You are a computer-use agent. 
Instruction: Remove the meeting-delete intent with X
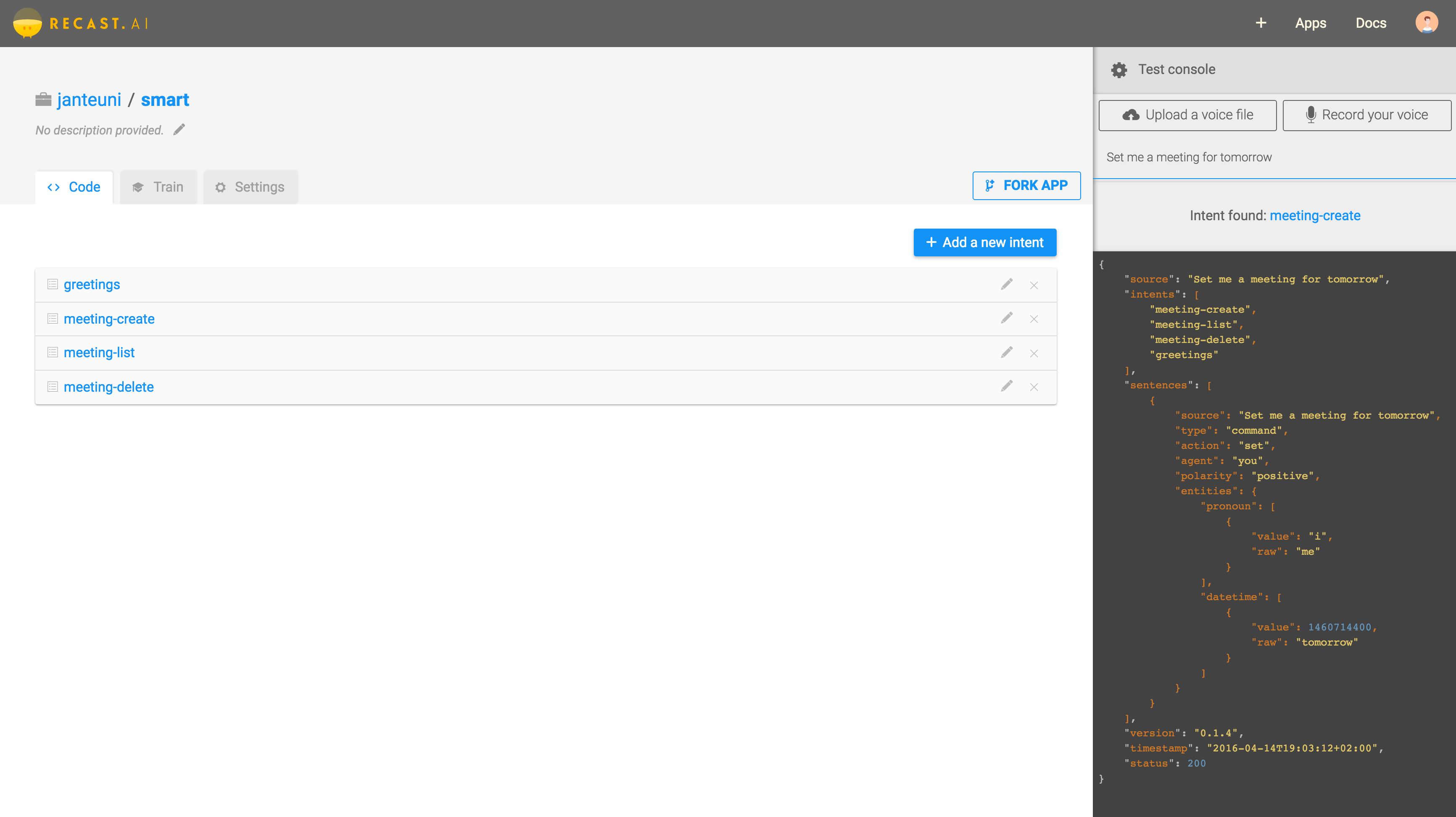tap(1034, 387)
